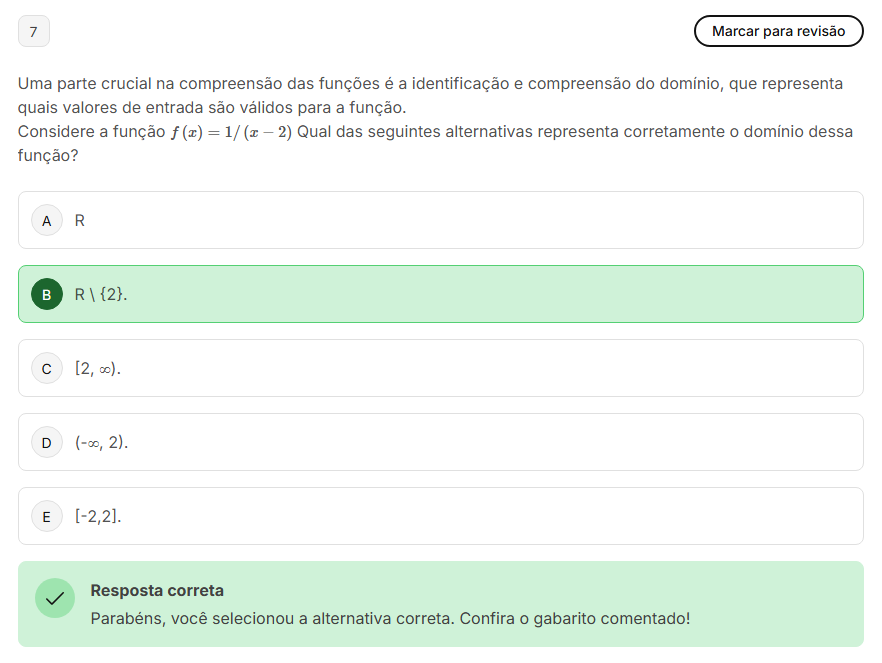The image size is (882, 663).
Task: Click "Considere a função" in the question
Action: point(91,132)
